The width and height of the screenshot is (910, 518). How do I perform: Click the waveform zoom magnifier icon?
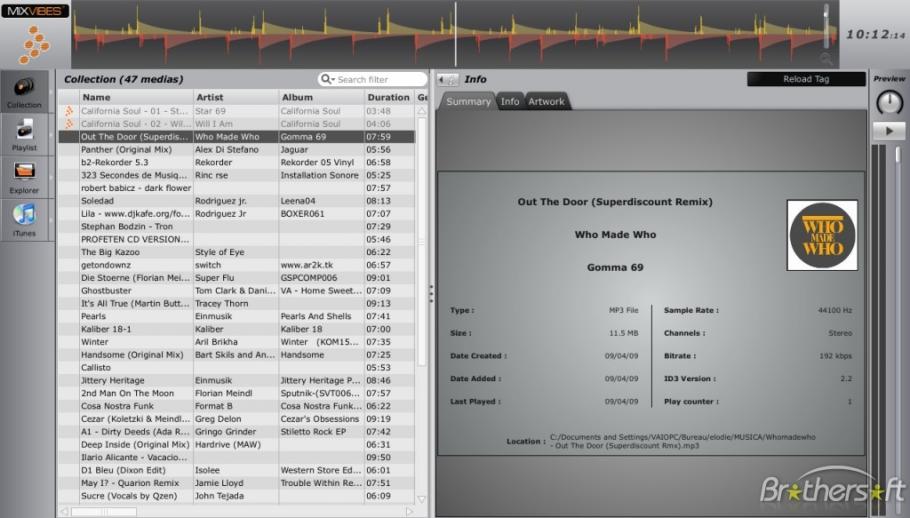pos(826,59)
